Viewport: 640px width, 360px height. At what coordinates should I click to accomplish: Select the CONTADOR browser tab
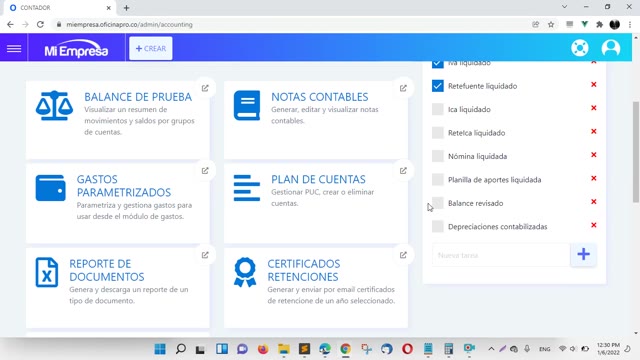(59, 8)
